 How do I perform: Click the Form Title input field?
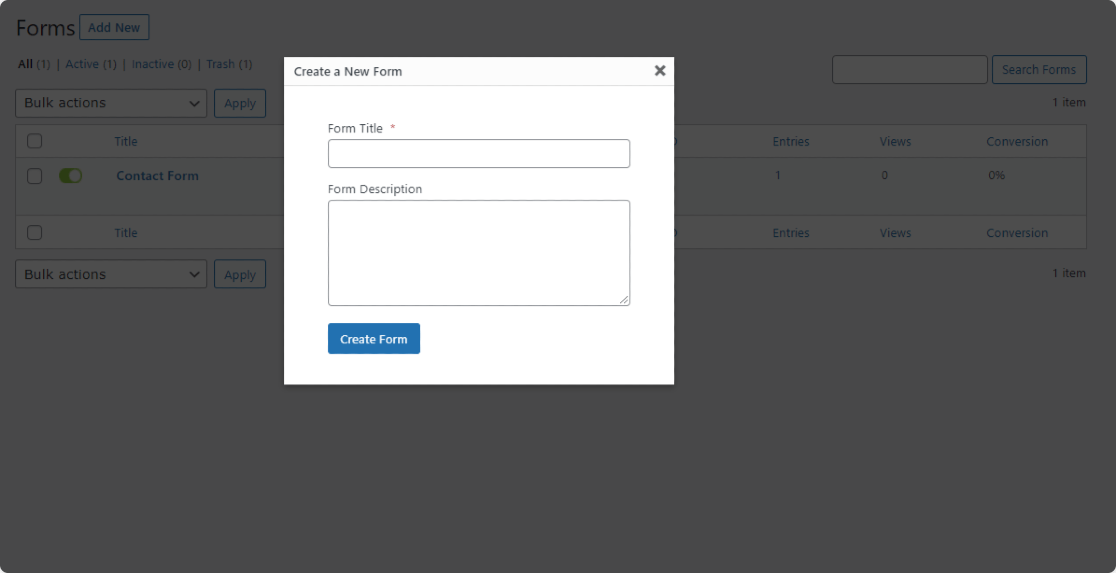tap(478, 154)
